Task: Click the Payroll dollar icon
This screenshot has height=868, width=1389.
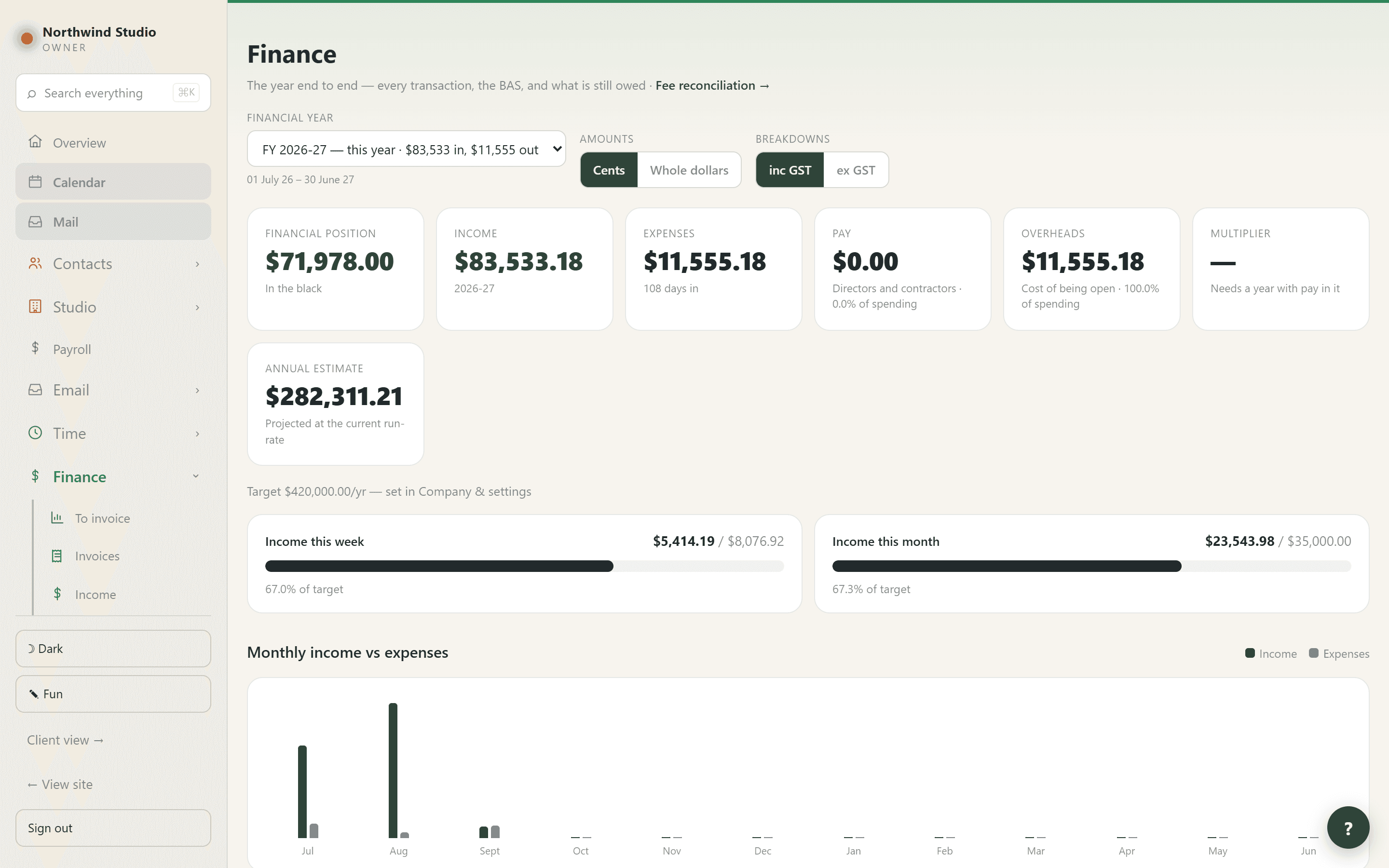Action: point(35,348)
